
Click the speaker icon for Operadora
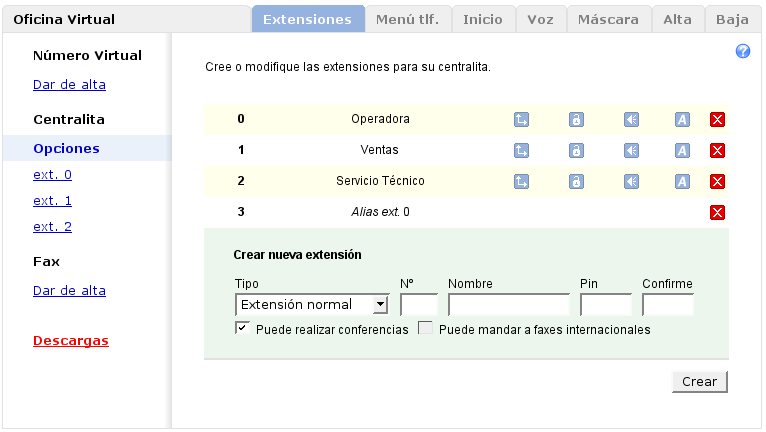pyautogui.click(x=631, y=120)
